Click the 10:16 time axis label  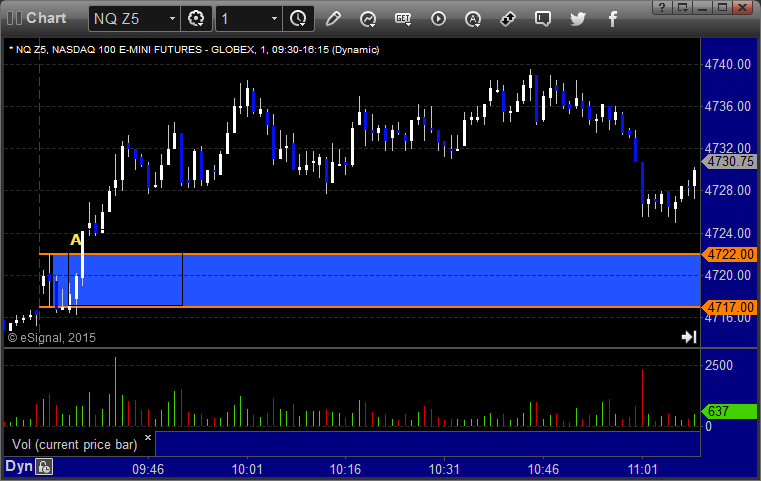[346, 469]
